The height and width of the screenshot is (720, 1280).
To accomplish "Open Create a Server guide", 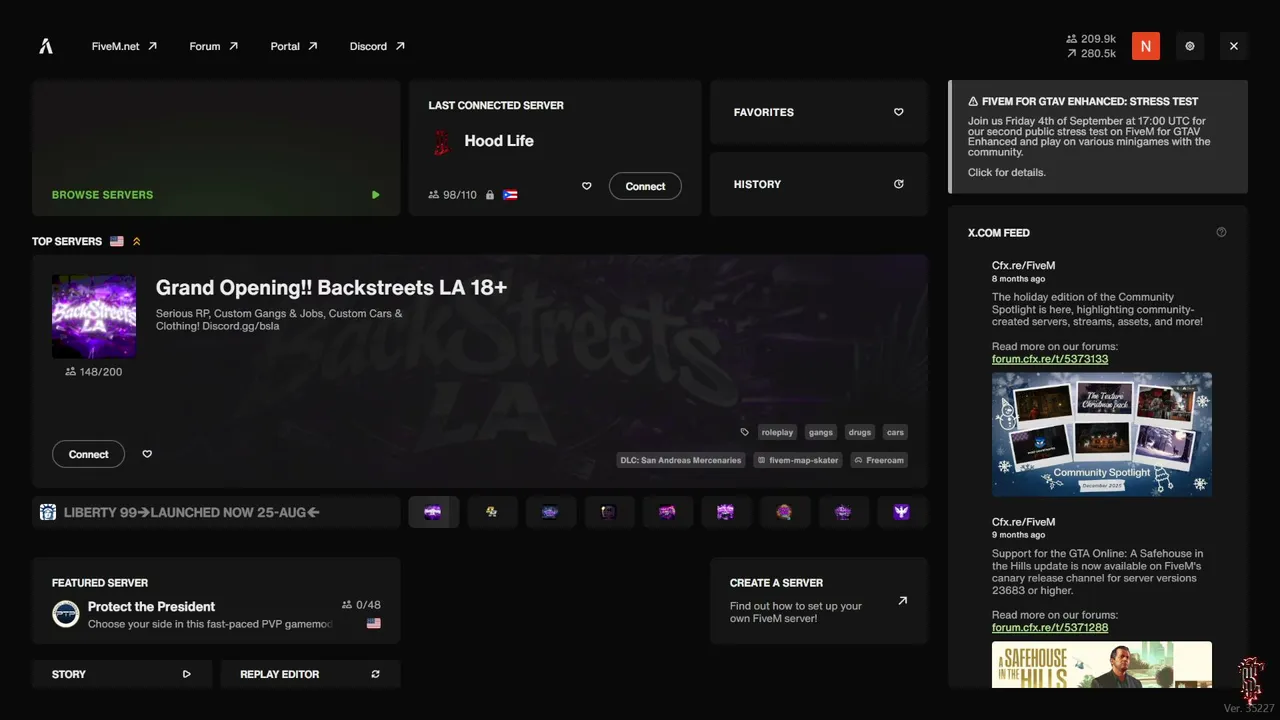I will (x=819, y=600).
